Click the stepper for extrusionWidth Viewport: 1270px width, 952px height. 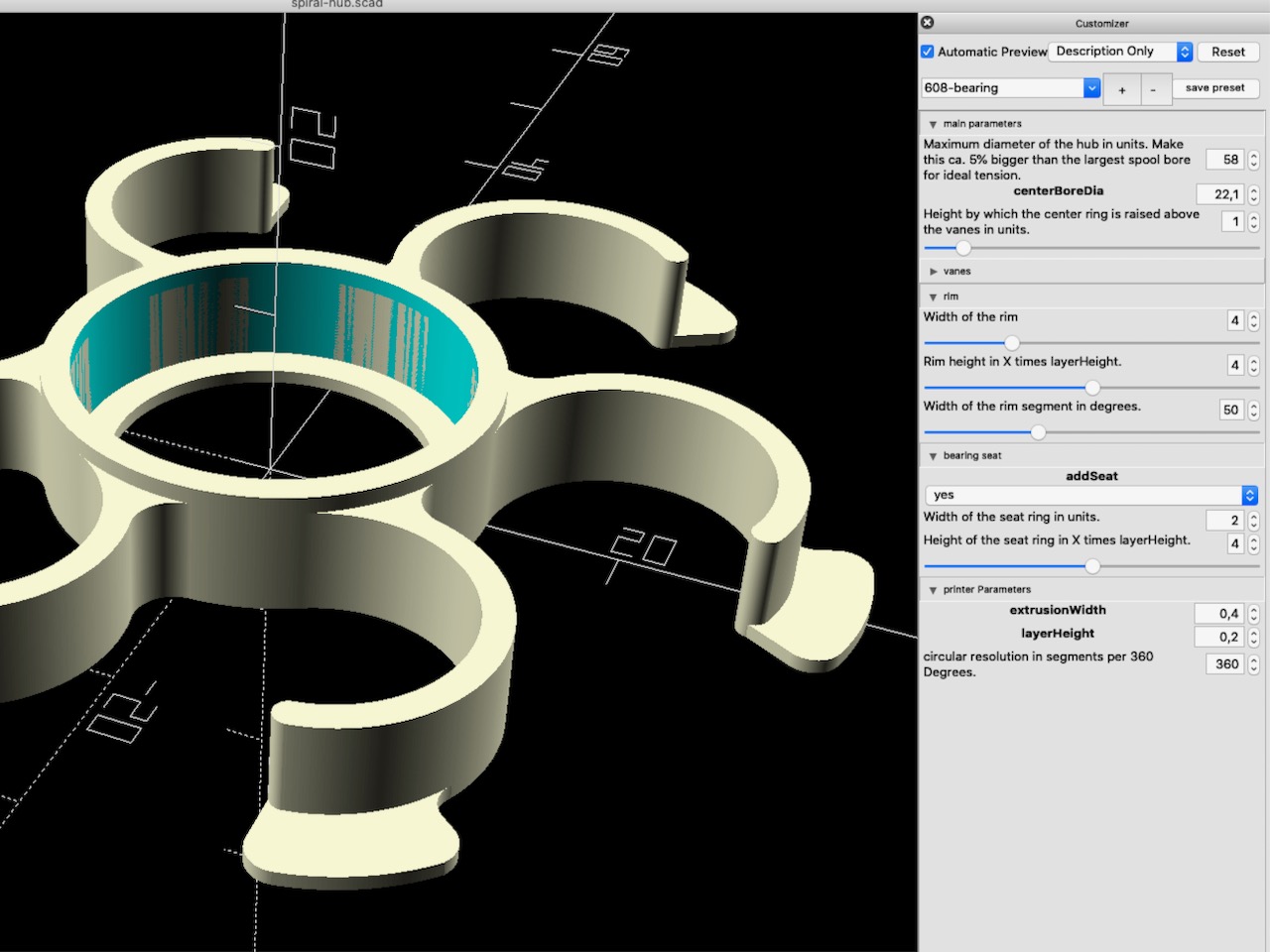(1253, 614)
